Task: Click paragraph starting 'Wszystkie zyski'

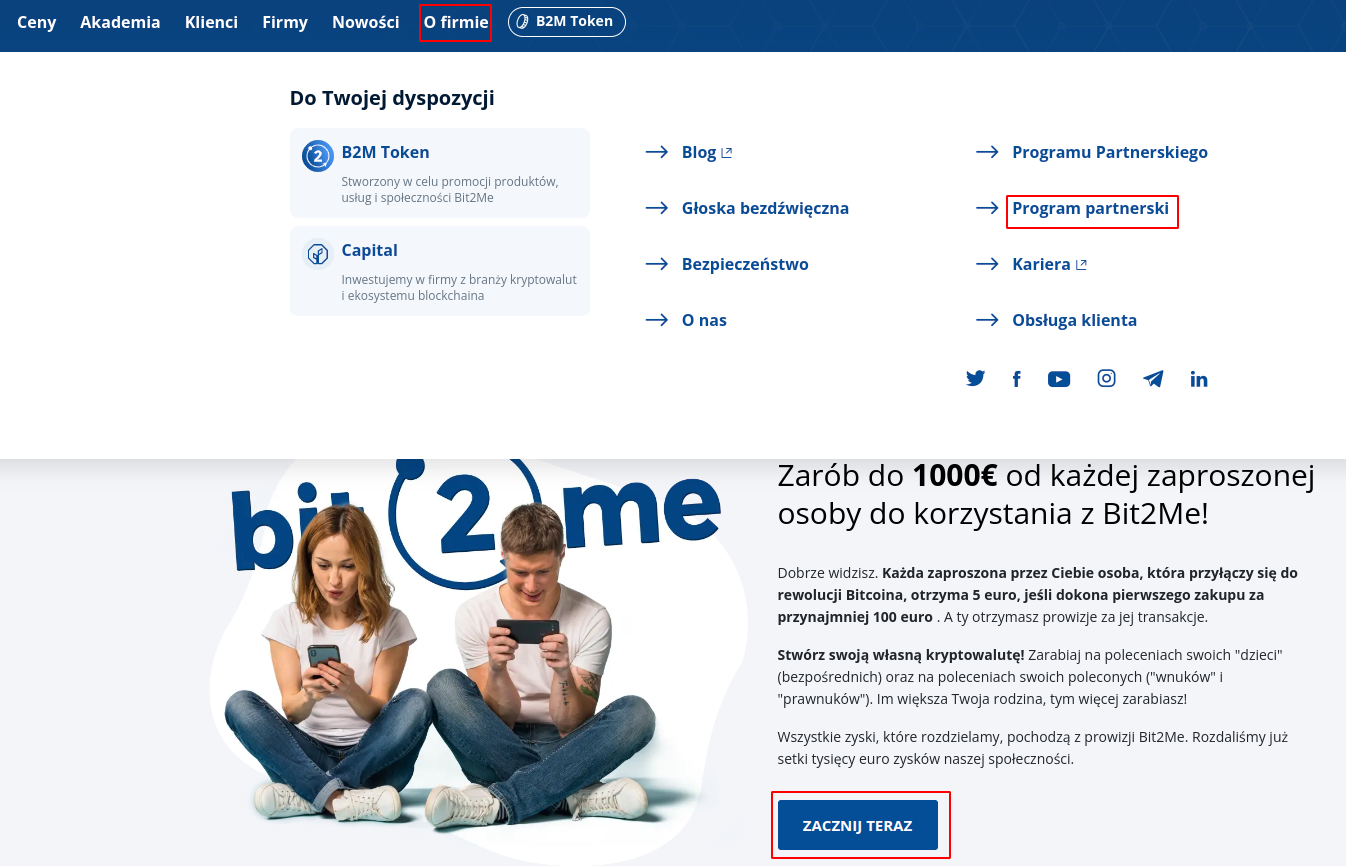Action: (x=1032, y=748)
